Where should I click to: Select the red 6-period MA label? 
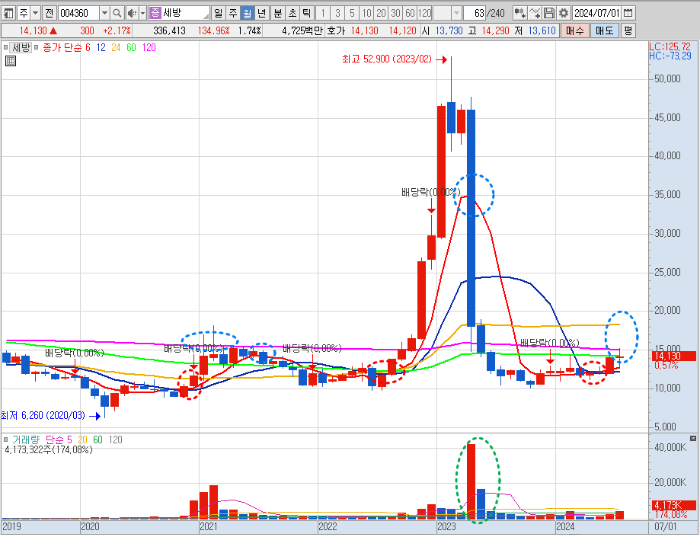88,47
